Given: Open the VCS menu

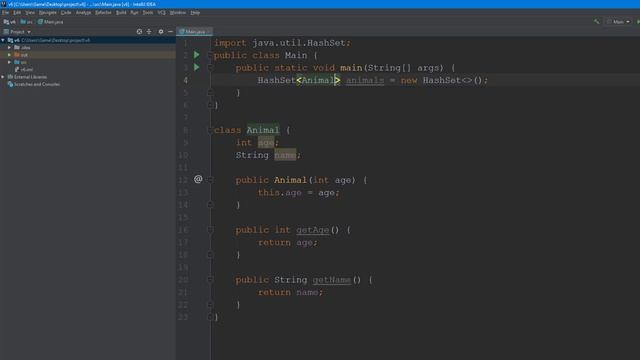Looking at the screenshot, I should point(162,13).
